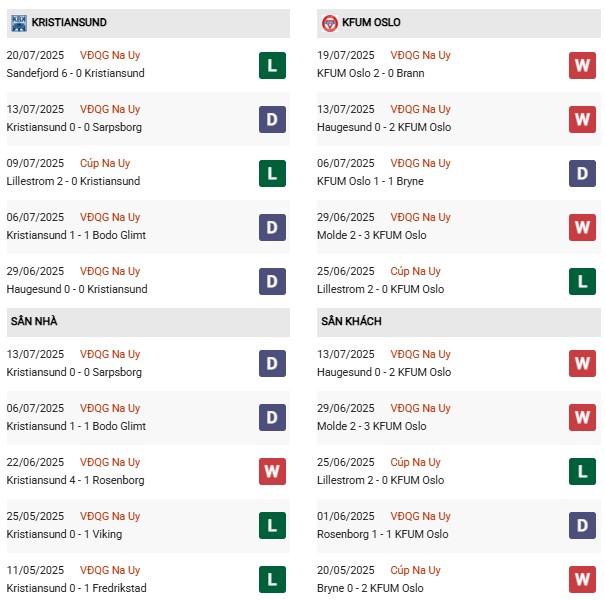This screenshot has height=600, width=605.
Task: Click the loss badge for Kristiansund 0-1 Fredrikstad
Action: [272, 580]
